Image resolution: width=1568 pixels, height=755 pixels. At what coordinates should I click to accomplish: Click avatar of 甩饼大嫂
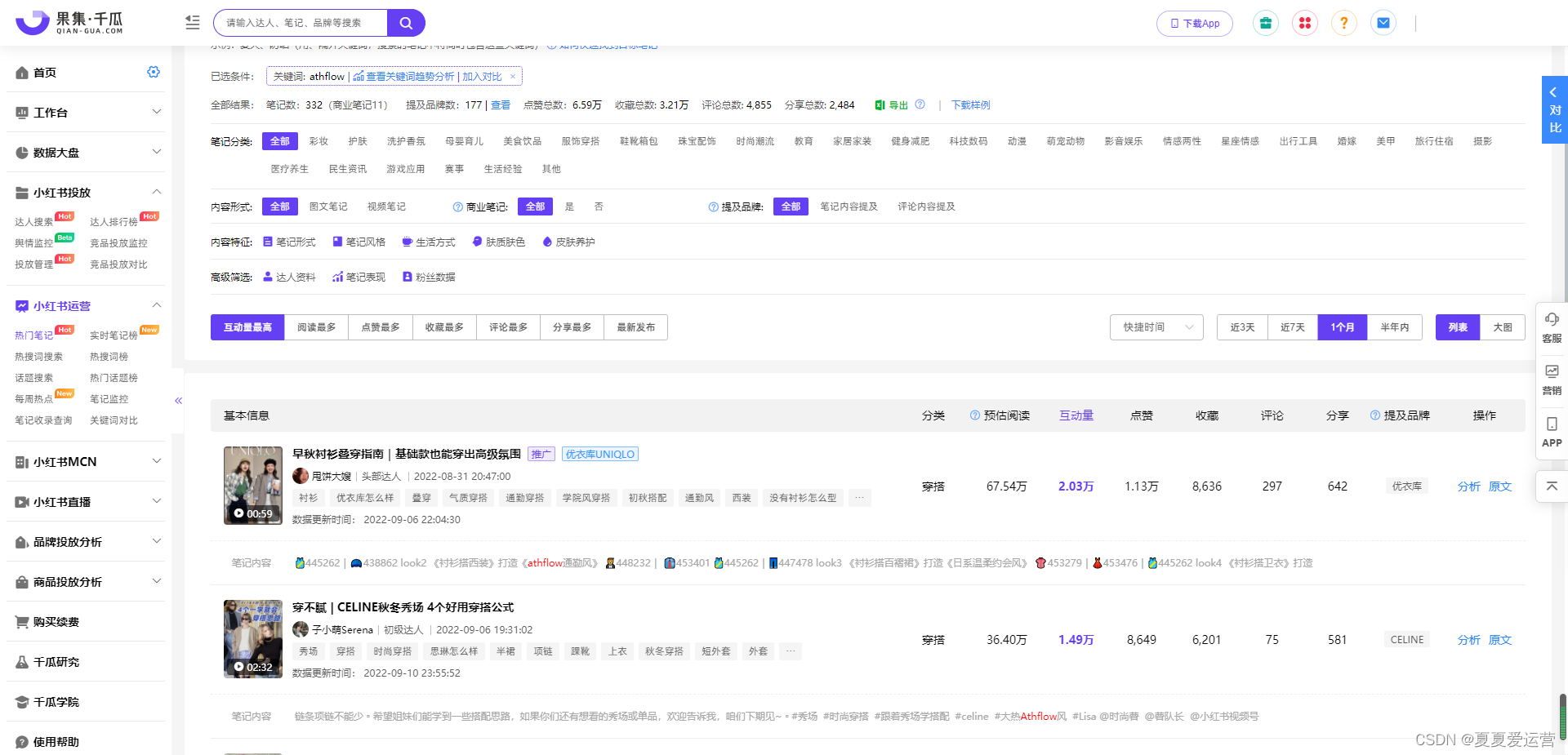click(x=301, y=476)
